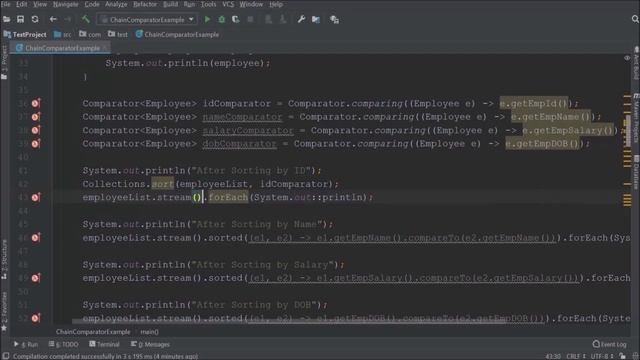Toggle tool window buttons icon in bottom-left status bar

(x=5, y=356)
